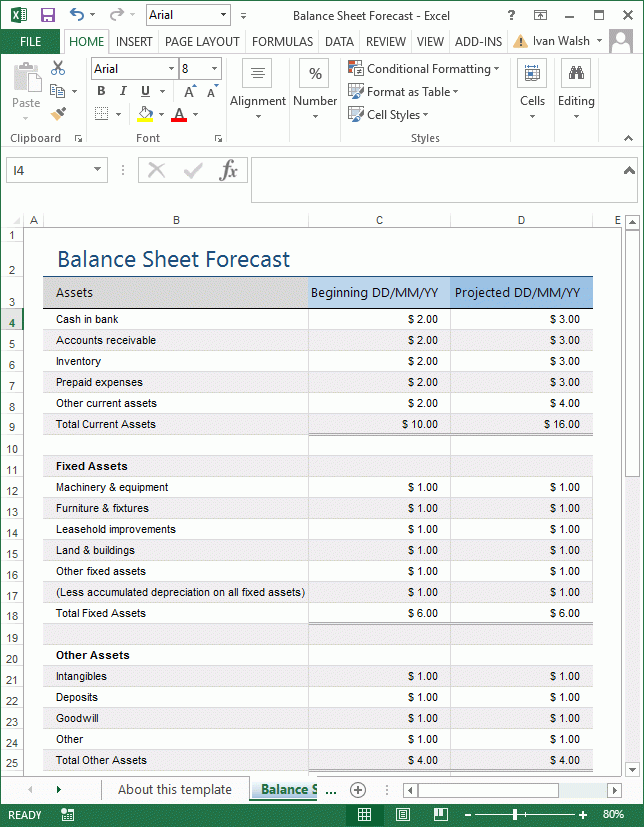Switch to the About this template sheet
The height and width of the screenshot is (827, 644).
174,789
